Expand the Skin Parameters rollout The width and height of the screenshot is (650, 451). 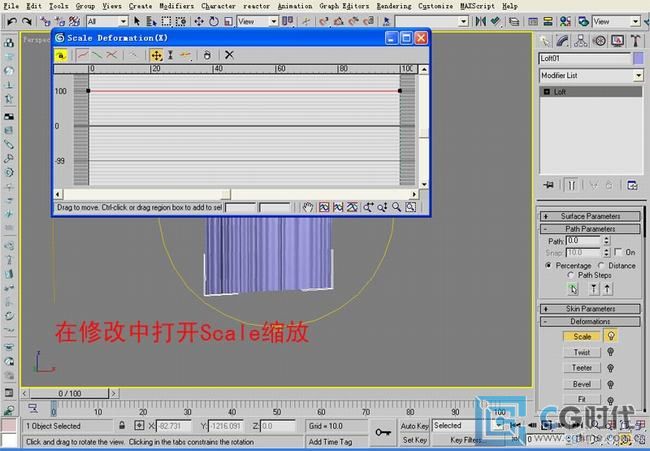590,308
